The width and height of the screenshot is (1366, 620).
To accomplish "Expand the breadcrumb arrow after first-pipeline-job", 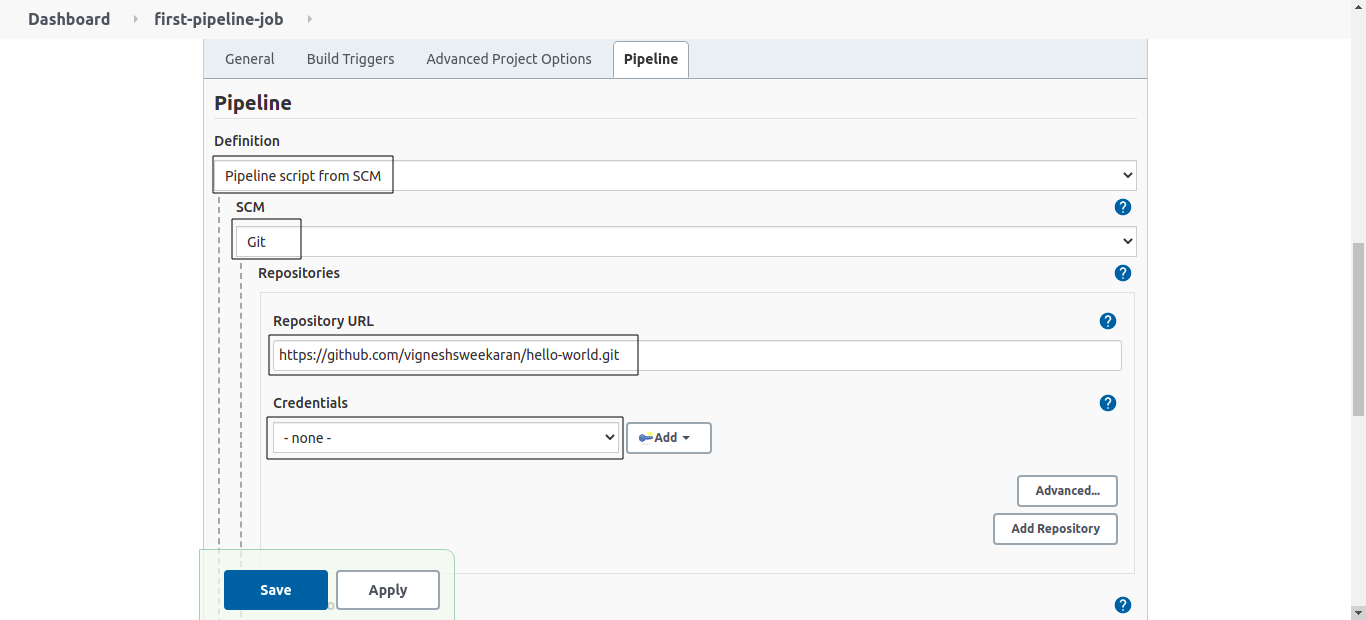I will (x=309, y=19).
